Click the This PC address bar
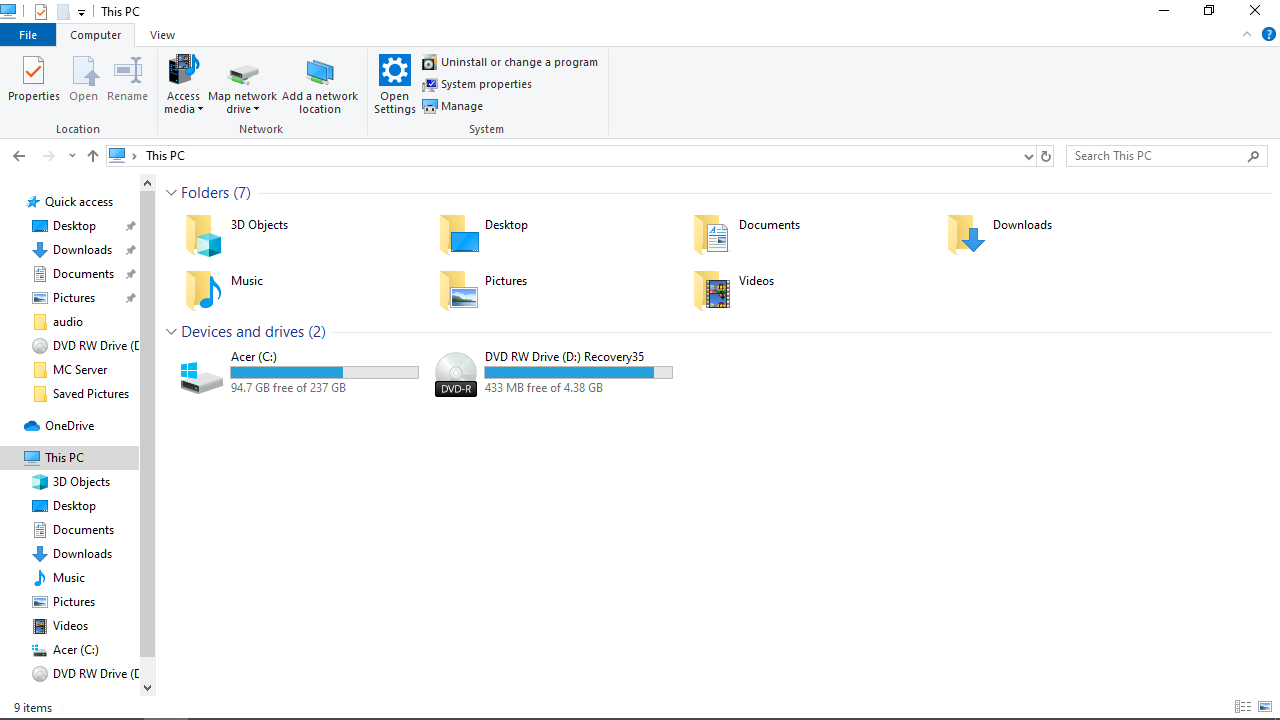1280x720 pixels. (x=570, y=156)
